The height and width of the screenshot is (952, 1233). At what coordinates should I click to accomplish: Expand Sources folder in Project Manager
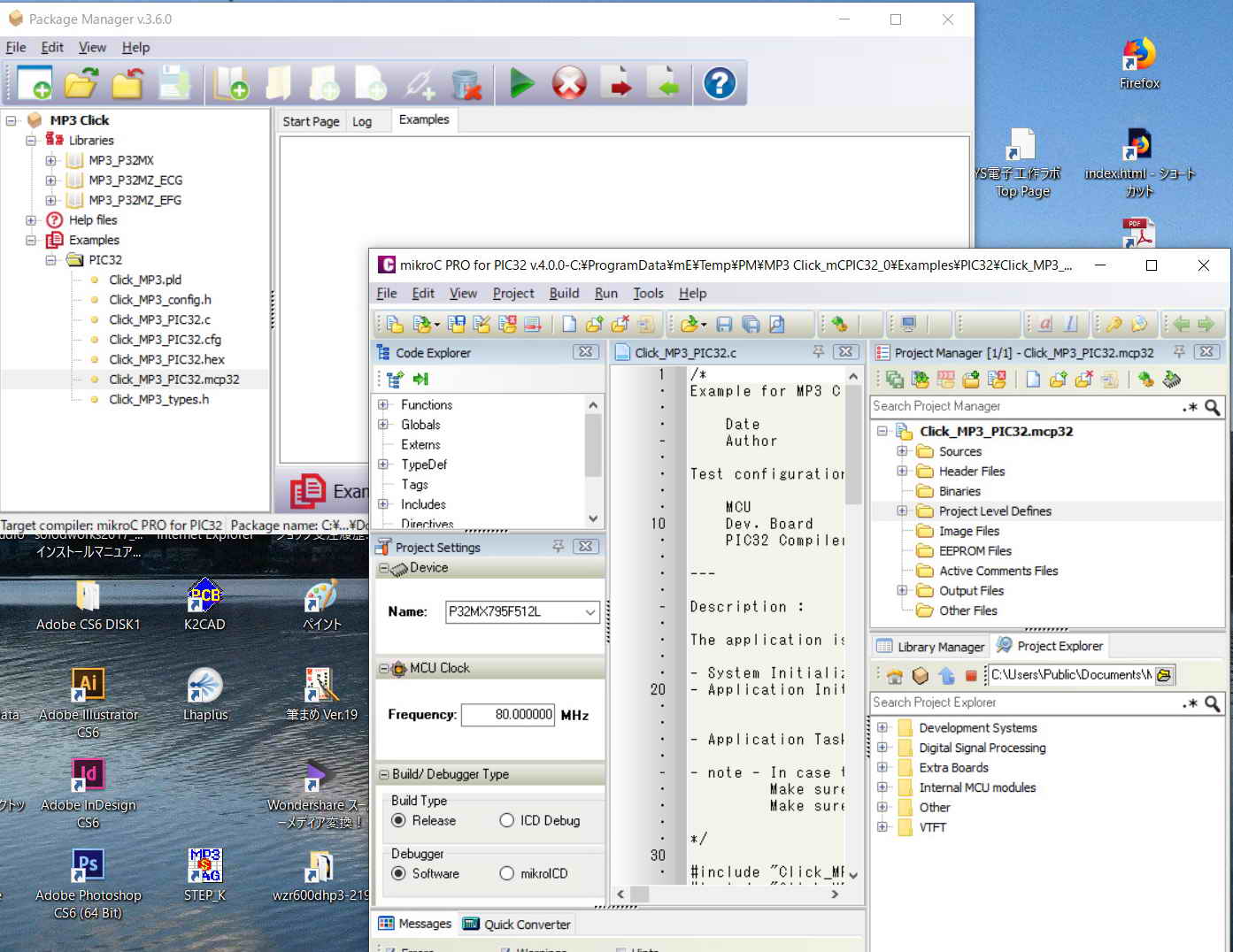[902, 451]
